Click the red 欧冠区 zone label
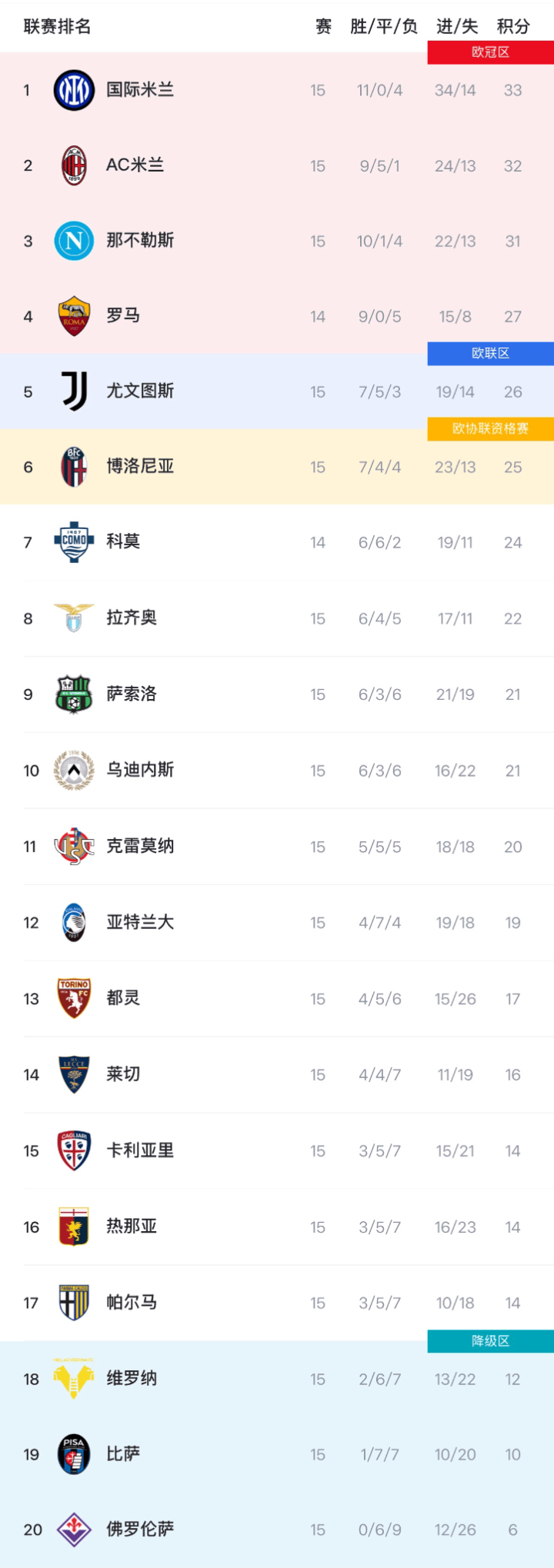The height and width of the screenshot is (1568, 554). (491, 52)
